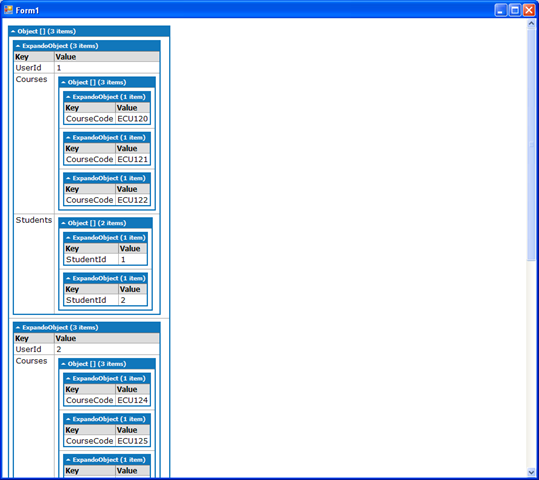
Task: Click the Courses key in the UserId 2 object
Action: (31, 361)
